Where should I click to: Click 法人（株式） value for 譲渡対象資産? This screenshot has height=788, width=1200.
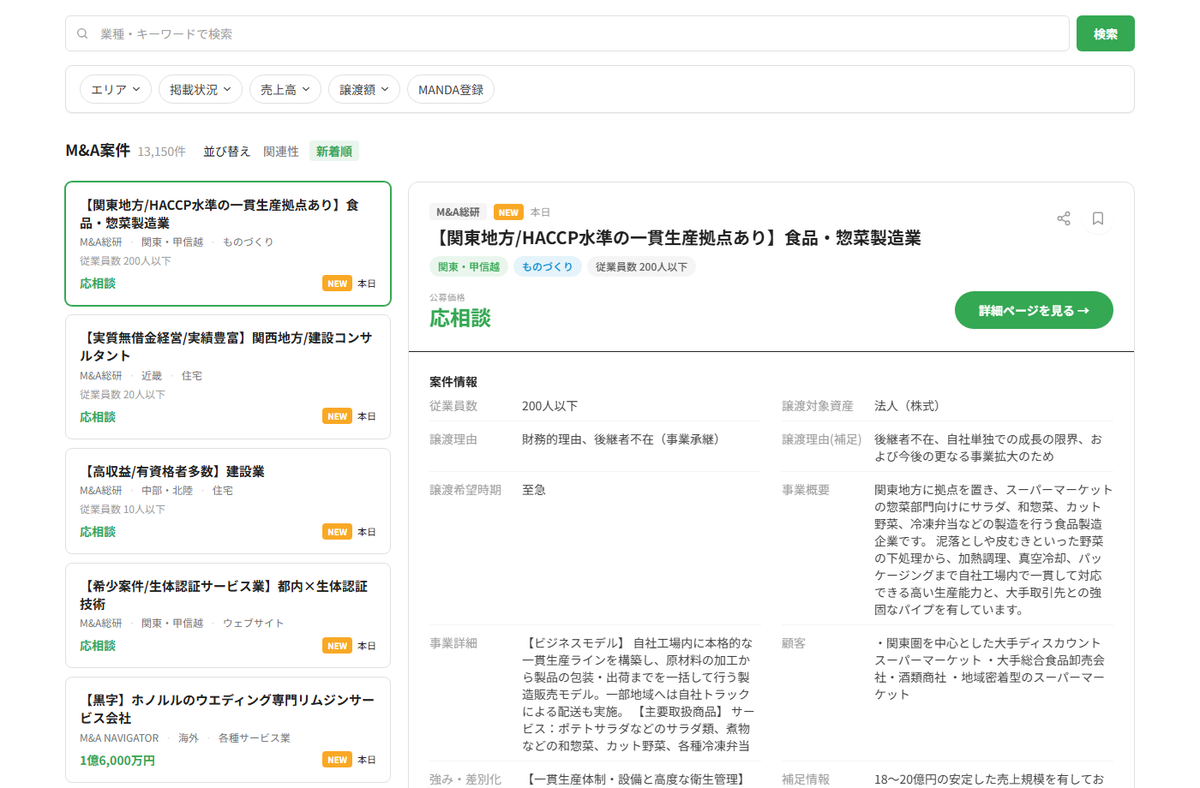pyautogui.click(x=907, y=406)
